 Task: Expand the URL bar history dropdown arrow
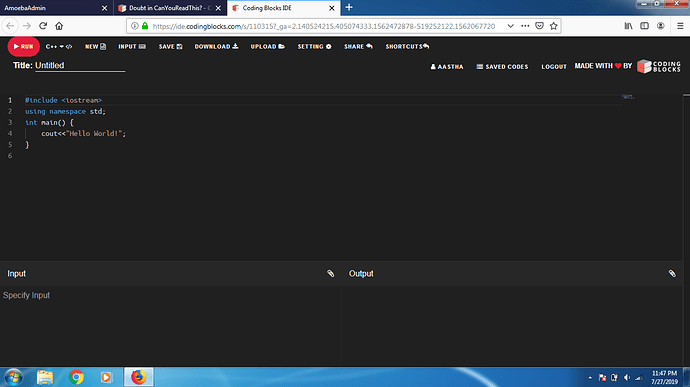pos(510,26)
